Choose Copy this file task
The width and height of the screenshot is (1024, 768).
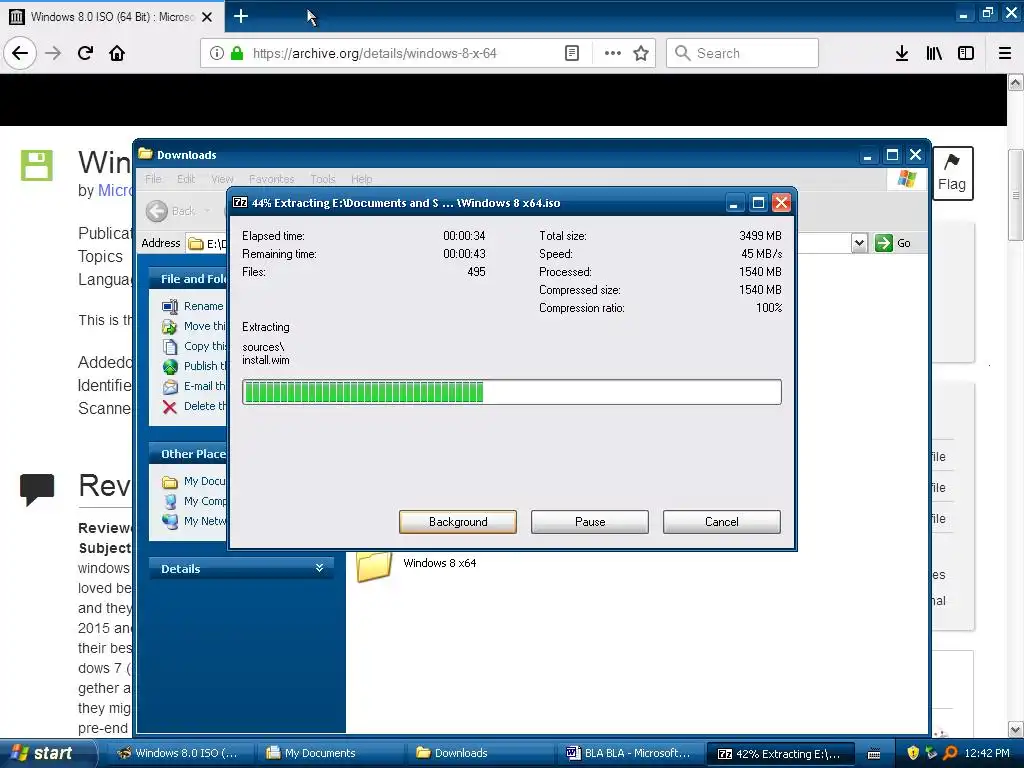pyautogui.click(x=194, y=346)
